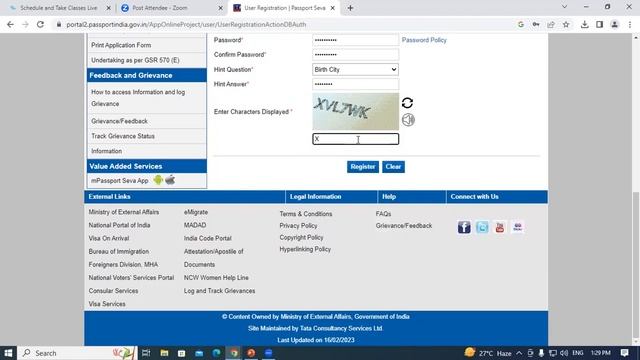Show hidden system tray icons

(x=519, y=353)
